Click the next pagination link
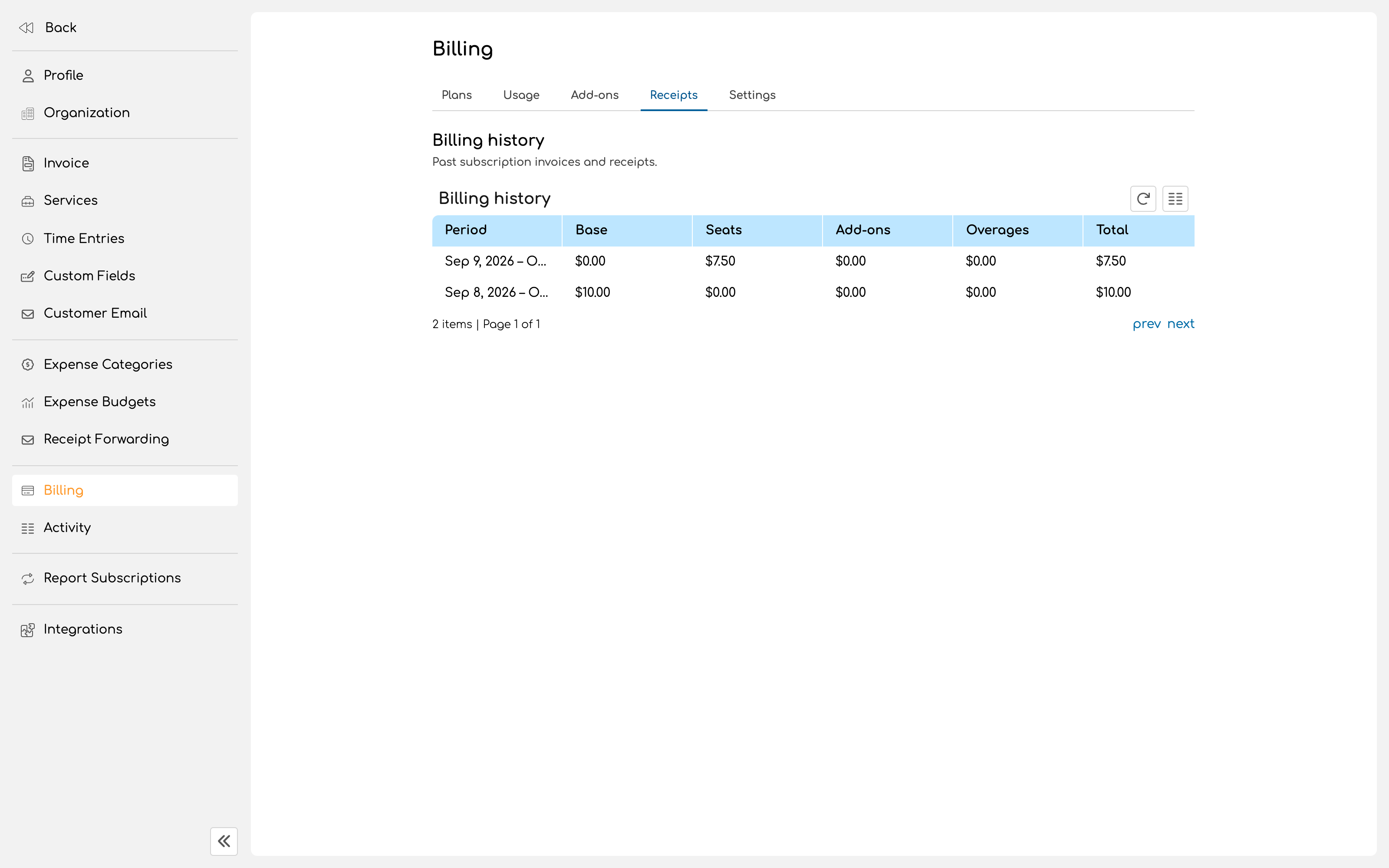Screen dimensions: 1389x868 point(1181,324)
